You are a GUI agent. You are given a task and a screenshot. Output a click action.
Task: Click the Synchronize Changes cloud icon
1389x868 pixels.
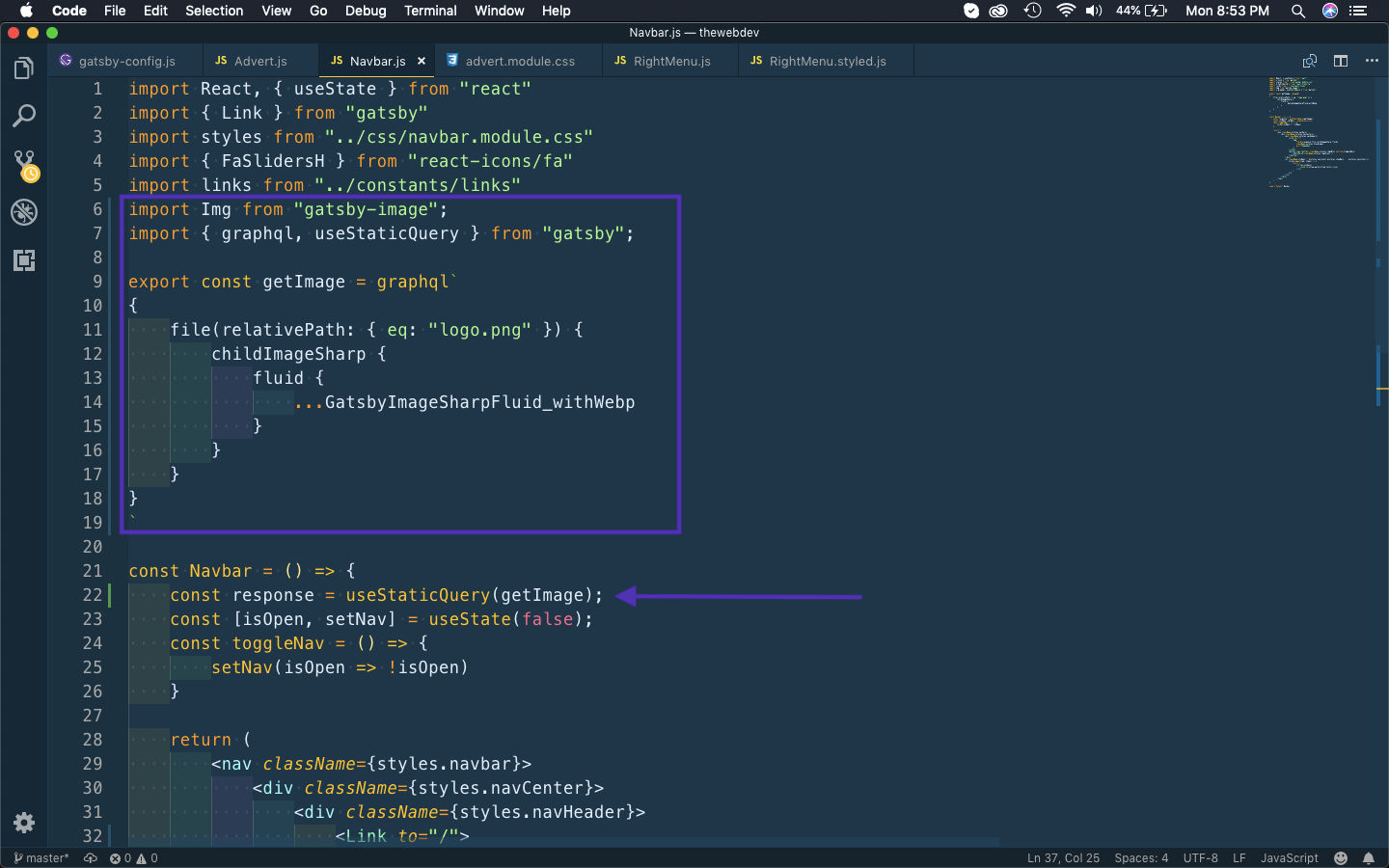click(x=91, y=858)
